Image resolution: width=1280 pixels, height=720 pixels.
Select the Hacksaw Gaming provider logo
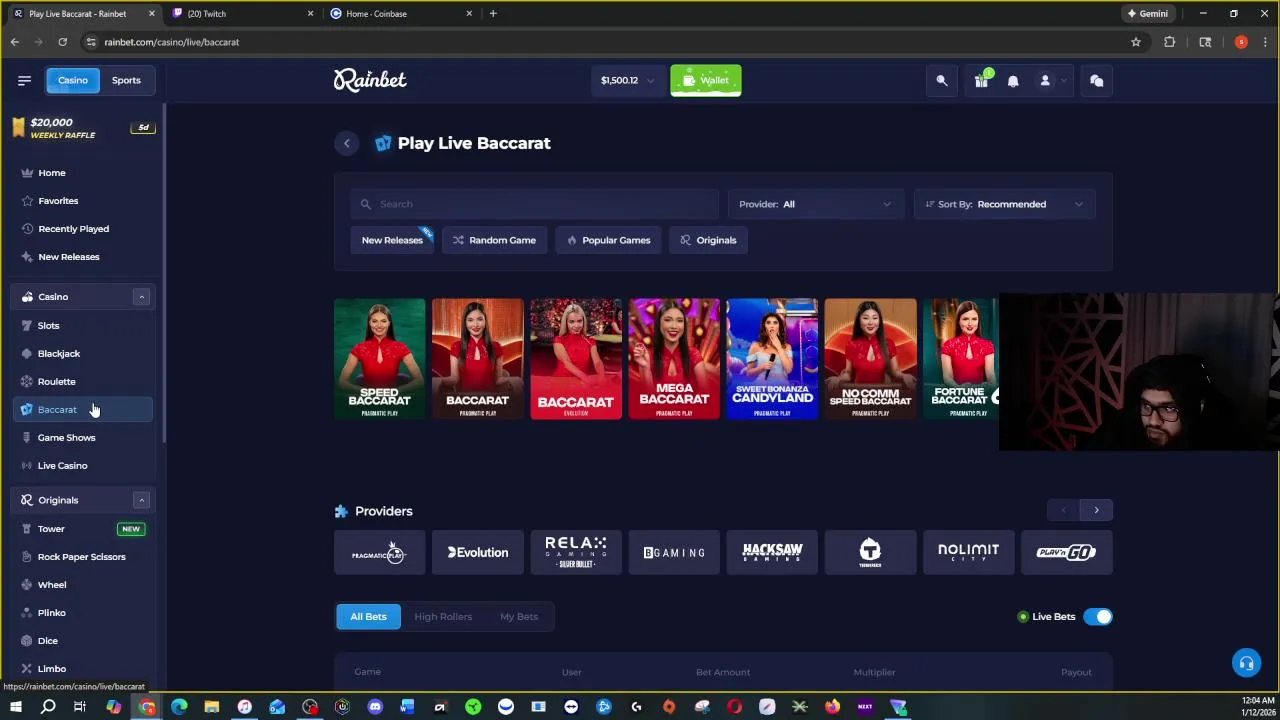click(772, 552)
